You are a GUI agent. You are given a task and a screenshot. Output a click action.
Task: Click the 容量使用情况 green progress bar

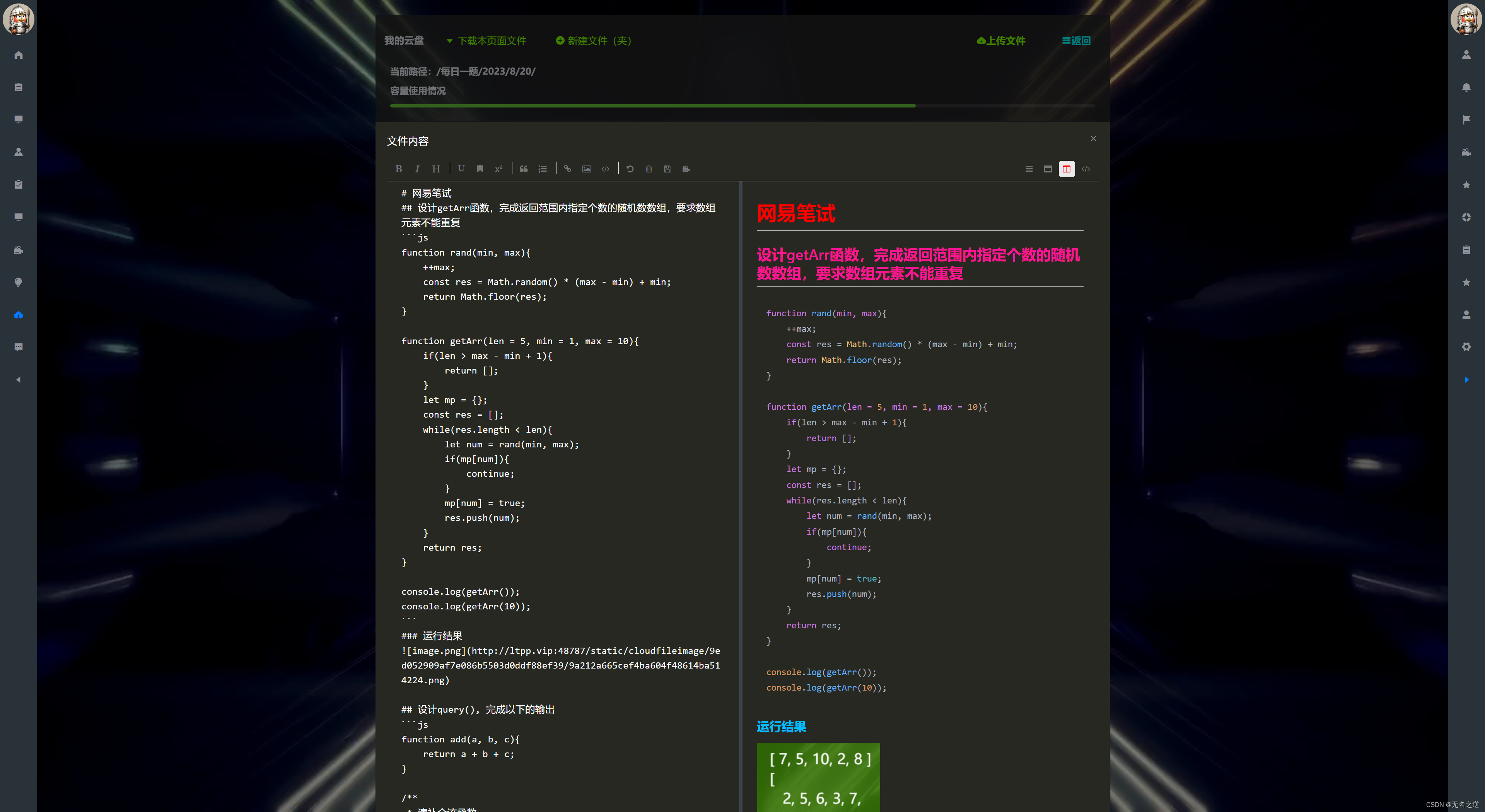pos(652,106)
